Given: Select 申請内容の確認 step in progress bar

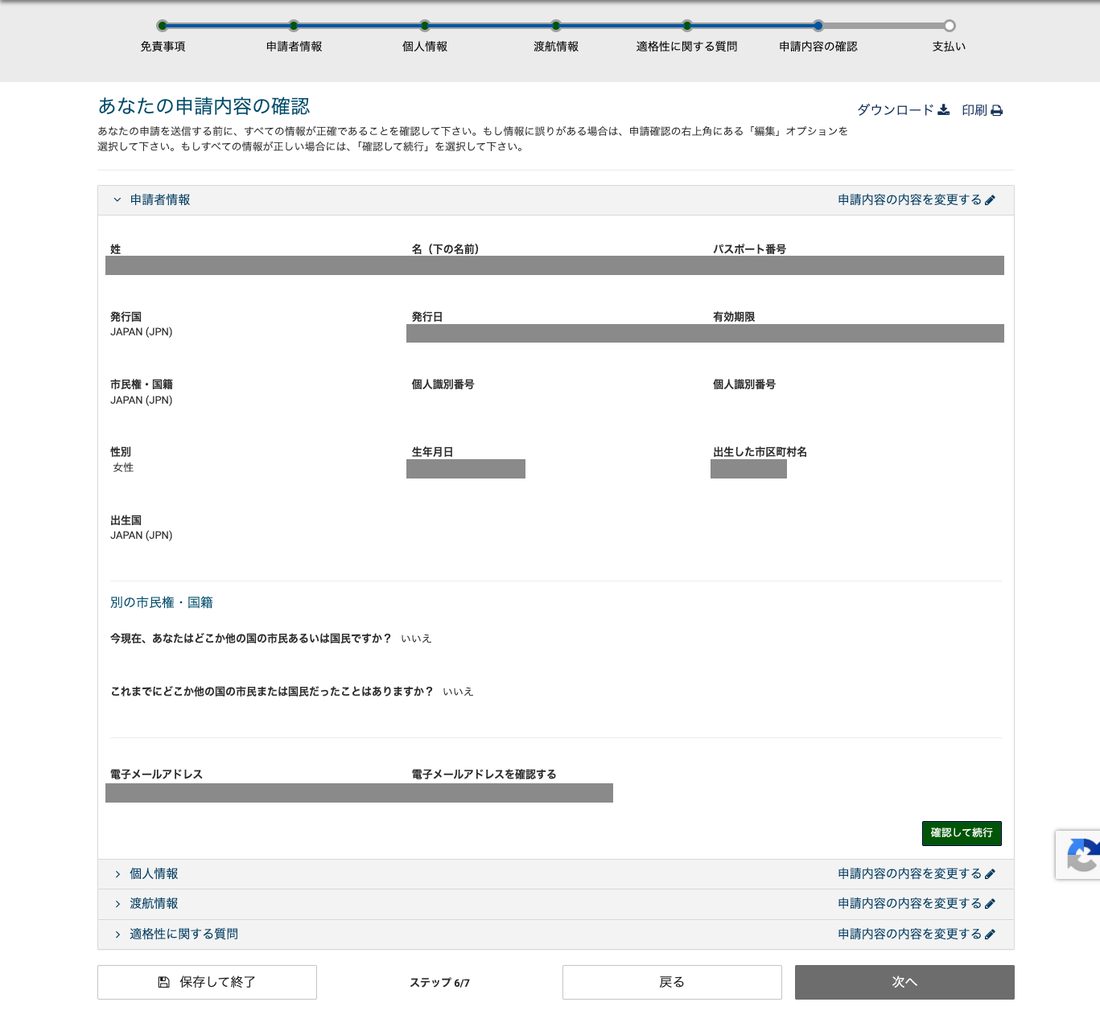Looking at the screenshot, I should [818, 26].
